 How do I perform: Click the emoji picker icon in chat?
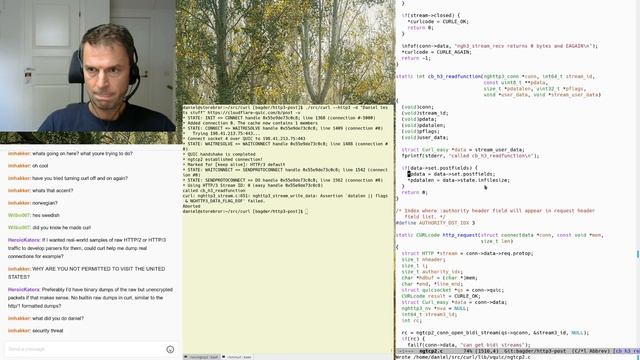coord(170,349)
